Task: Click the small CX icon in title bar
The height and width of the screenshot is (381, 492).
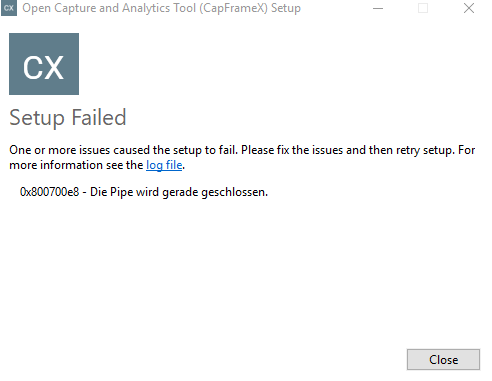Action: coord(9,8)
